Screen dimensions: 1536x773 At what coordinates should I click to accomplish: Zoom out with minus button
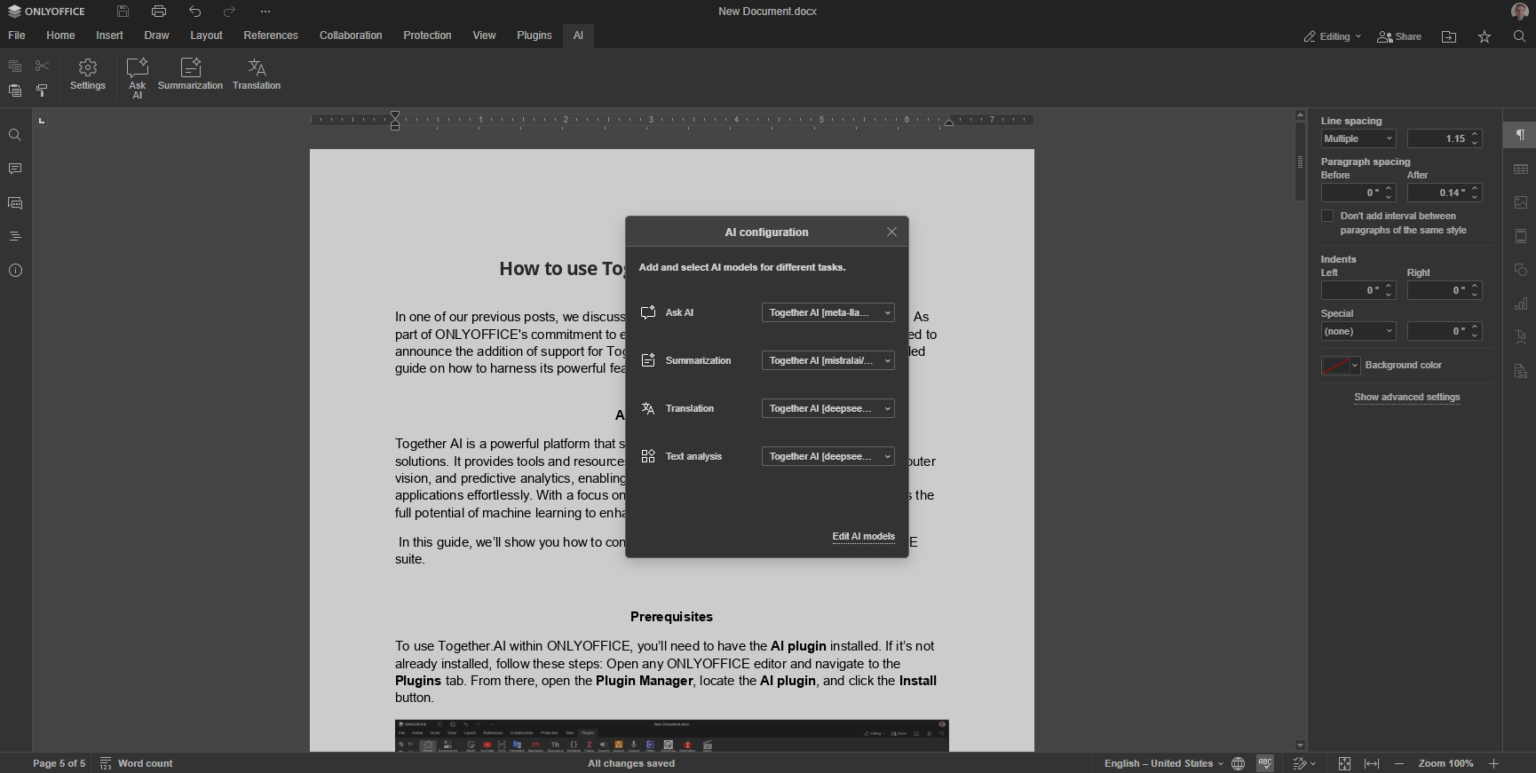pyautogui.click(x=1398, y=763)
